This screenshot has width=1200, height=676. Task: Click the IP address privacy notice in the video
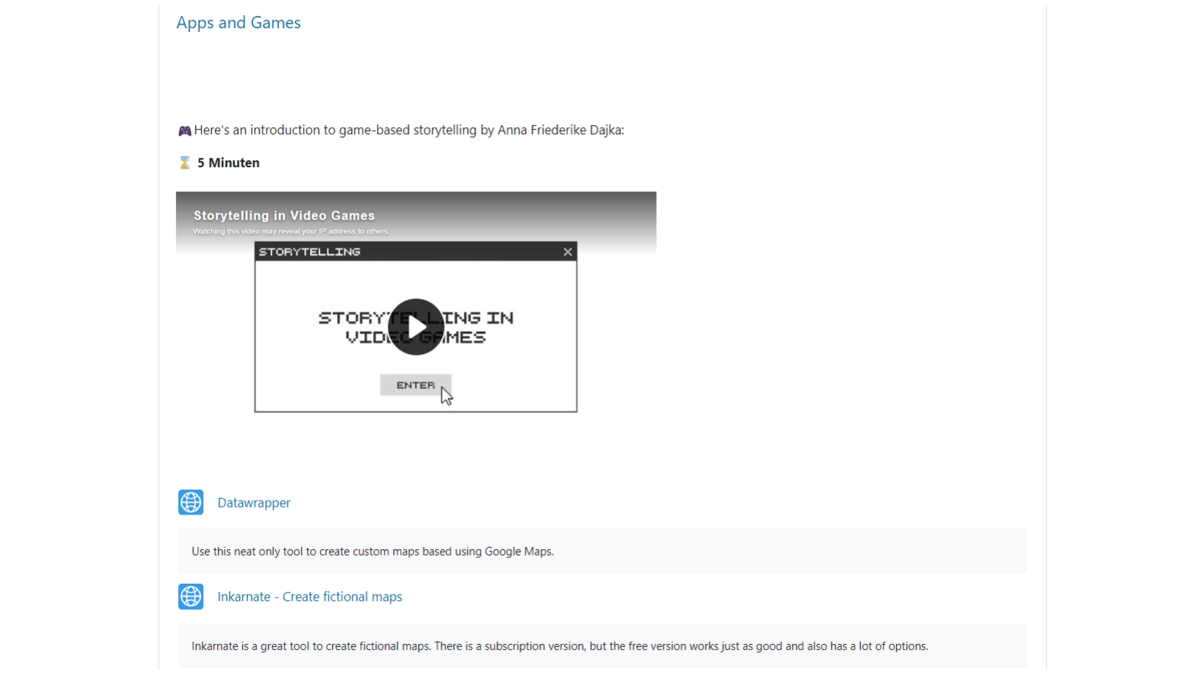(x=291, y=231)
